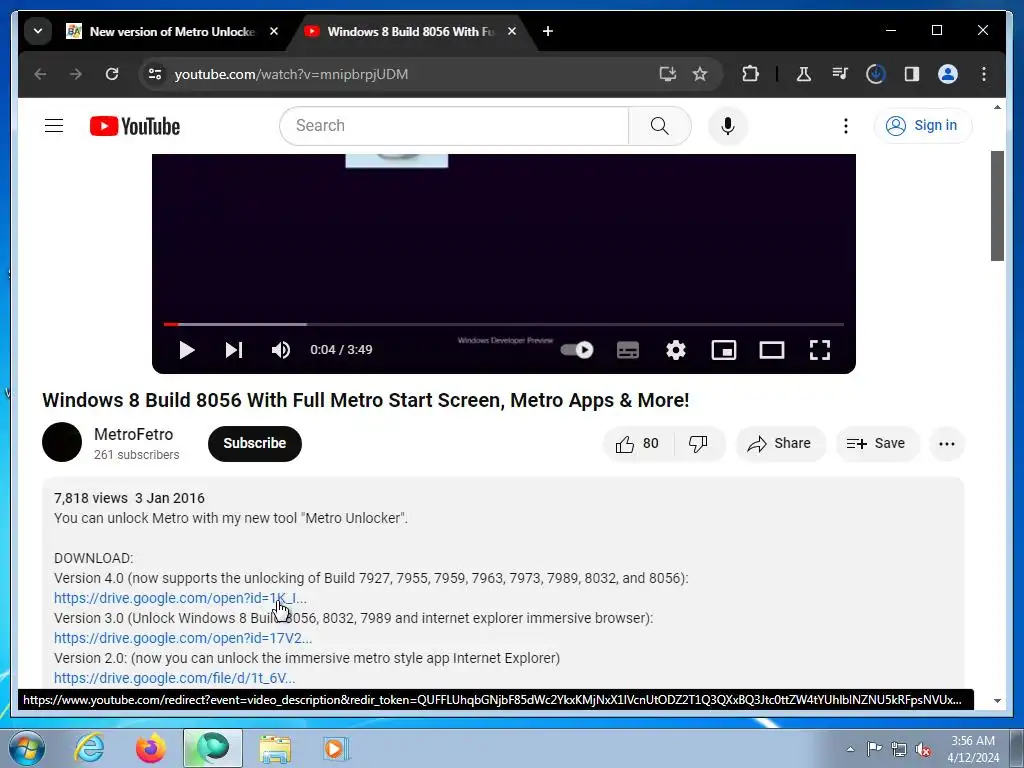Open Version 2.0 Google Drive file link
This screenshot has height=768, width=1024.
[x=174, y=678]
